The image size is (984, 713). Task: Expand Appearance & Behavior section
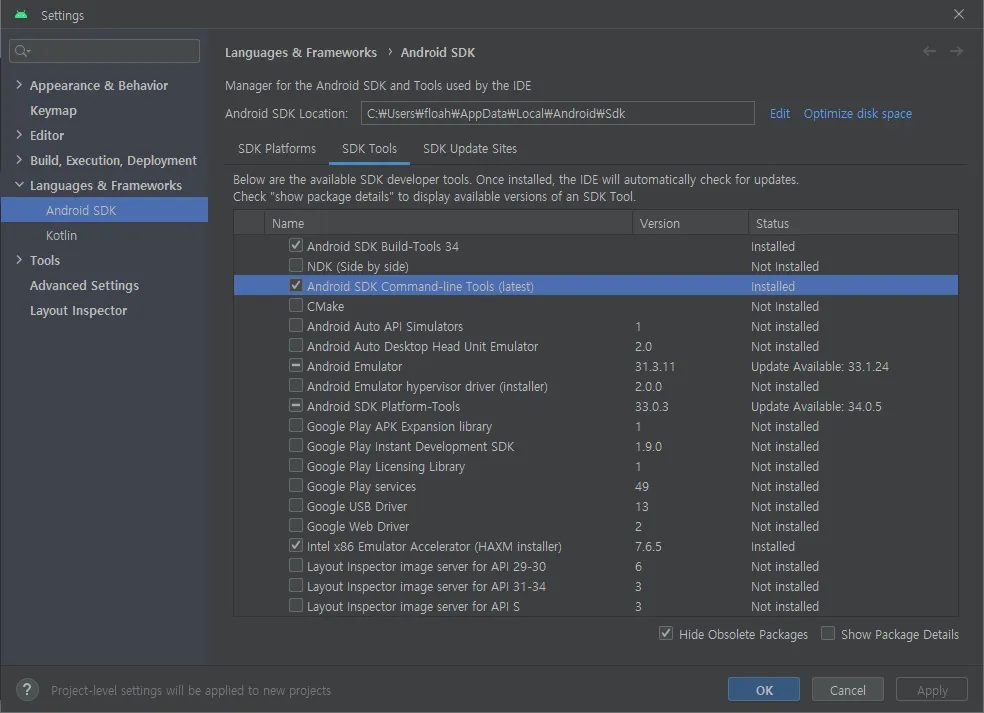(19, 85)
